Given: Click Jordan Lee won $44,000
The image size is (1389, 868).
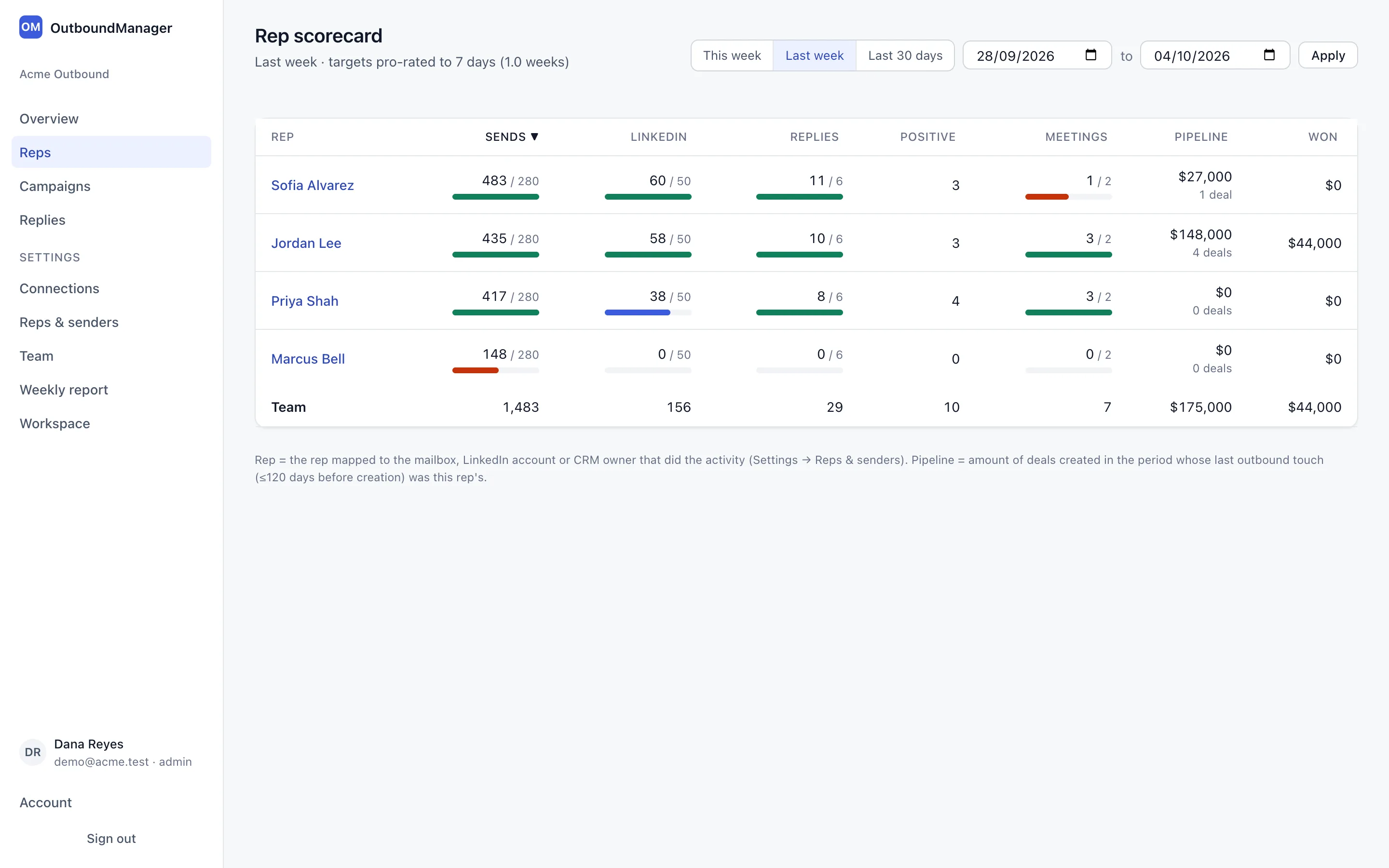Looking at the screenshot, I should (x=1314, y=244).
